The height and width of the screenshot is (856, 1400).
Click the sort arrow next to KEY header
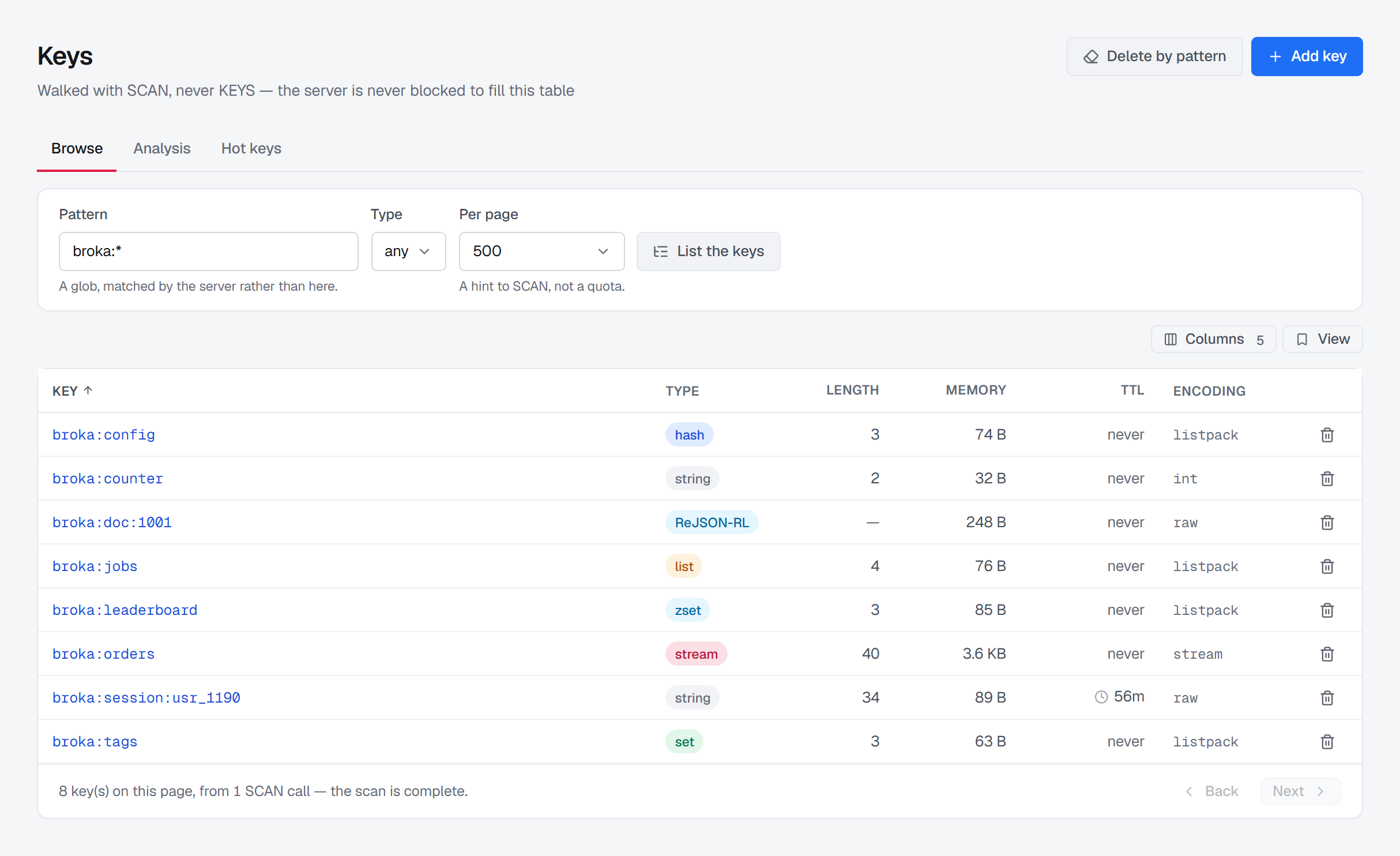coord(88,391)
